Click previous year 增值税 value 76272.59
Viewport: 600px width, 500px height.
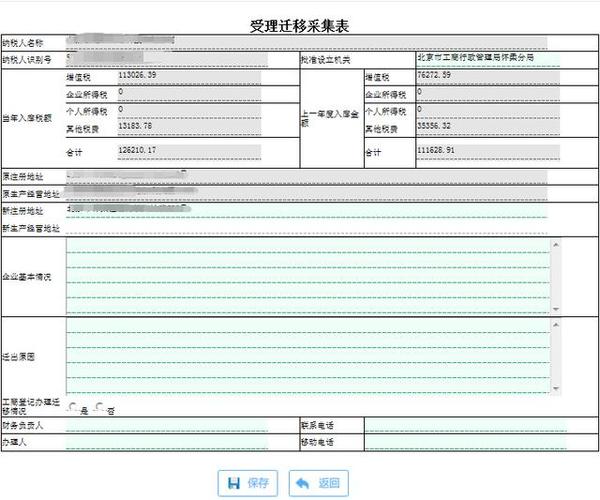[x=488, y=77]
